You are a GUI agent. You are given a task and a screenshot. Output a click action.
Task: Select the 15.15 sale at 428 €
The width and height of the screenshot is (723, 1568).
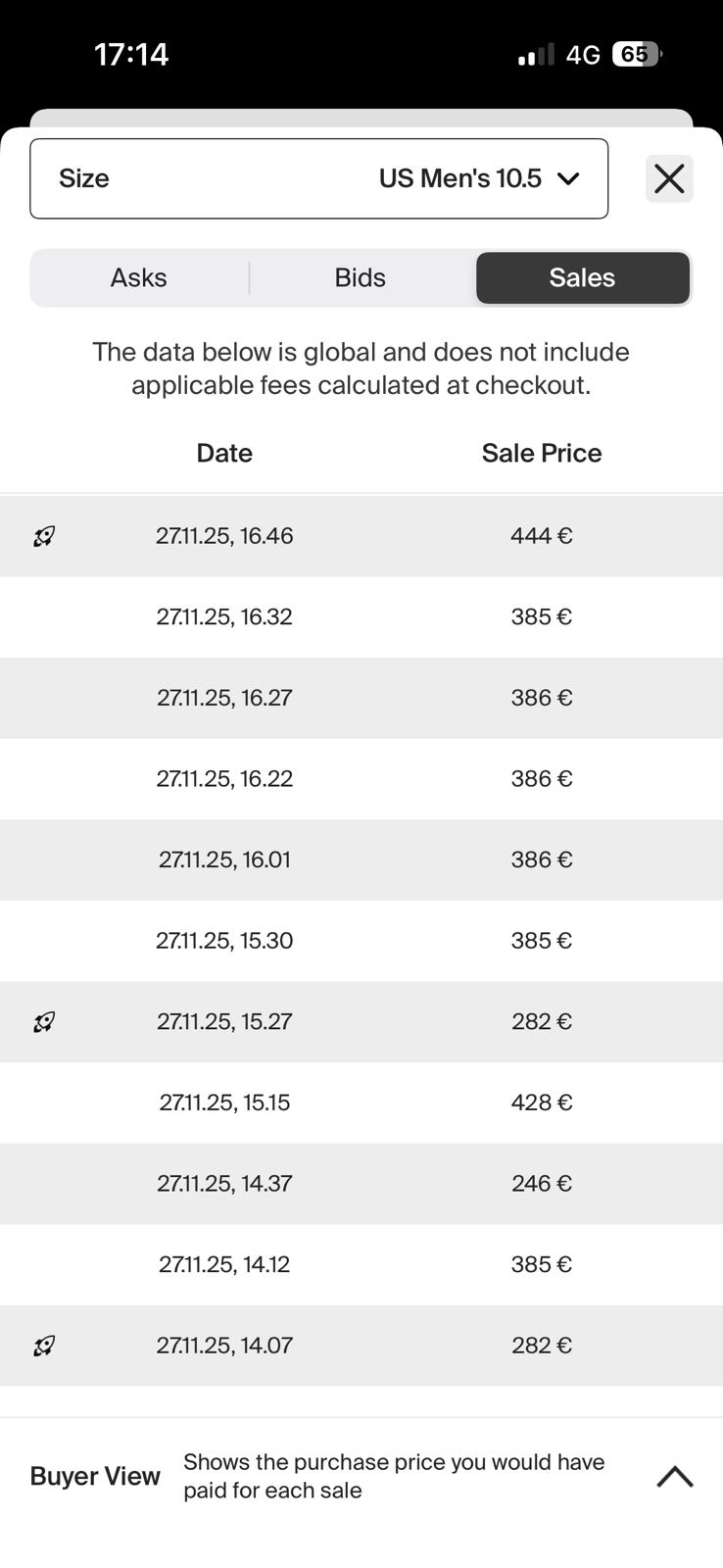(x=361, y=1102)
